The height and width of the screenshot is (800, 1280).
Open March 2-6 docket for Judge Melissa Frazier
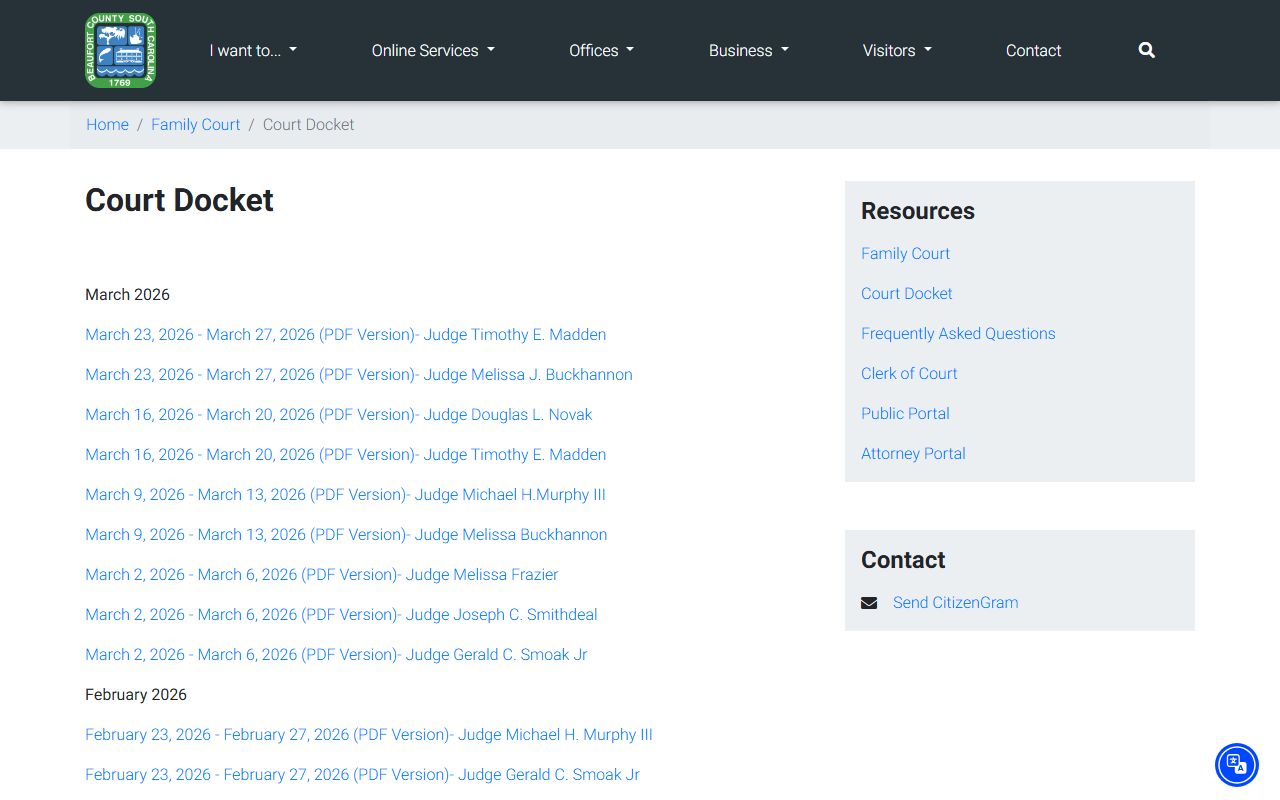322,575
